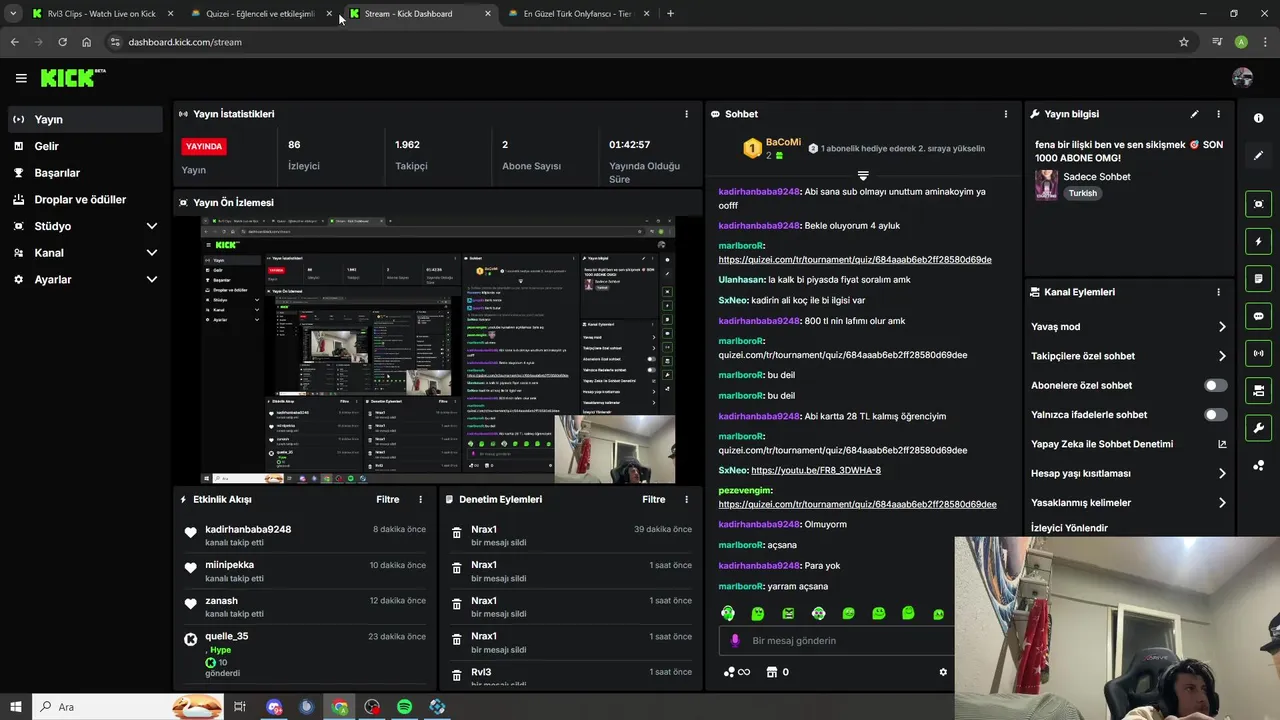Switch to En Güzel Türk browser tab

[x=577, y=14]
